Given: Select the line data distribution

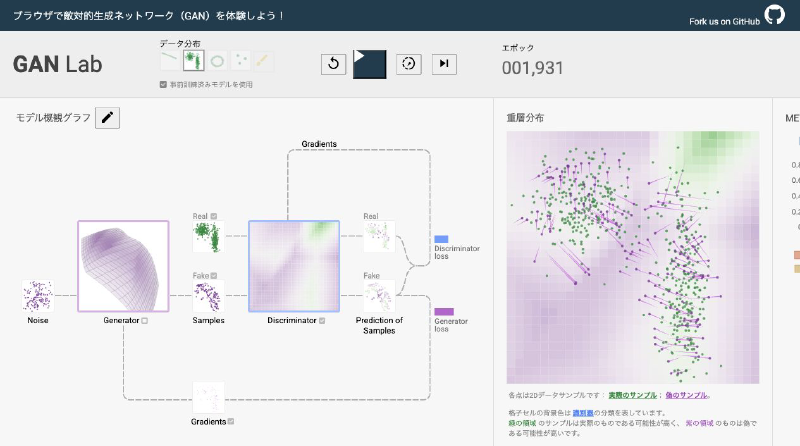Looking at the screenshot, I should coord(169,61).
